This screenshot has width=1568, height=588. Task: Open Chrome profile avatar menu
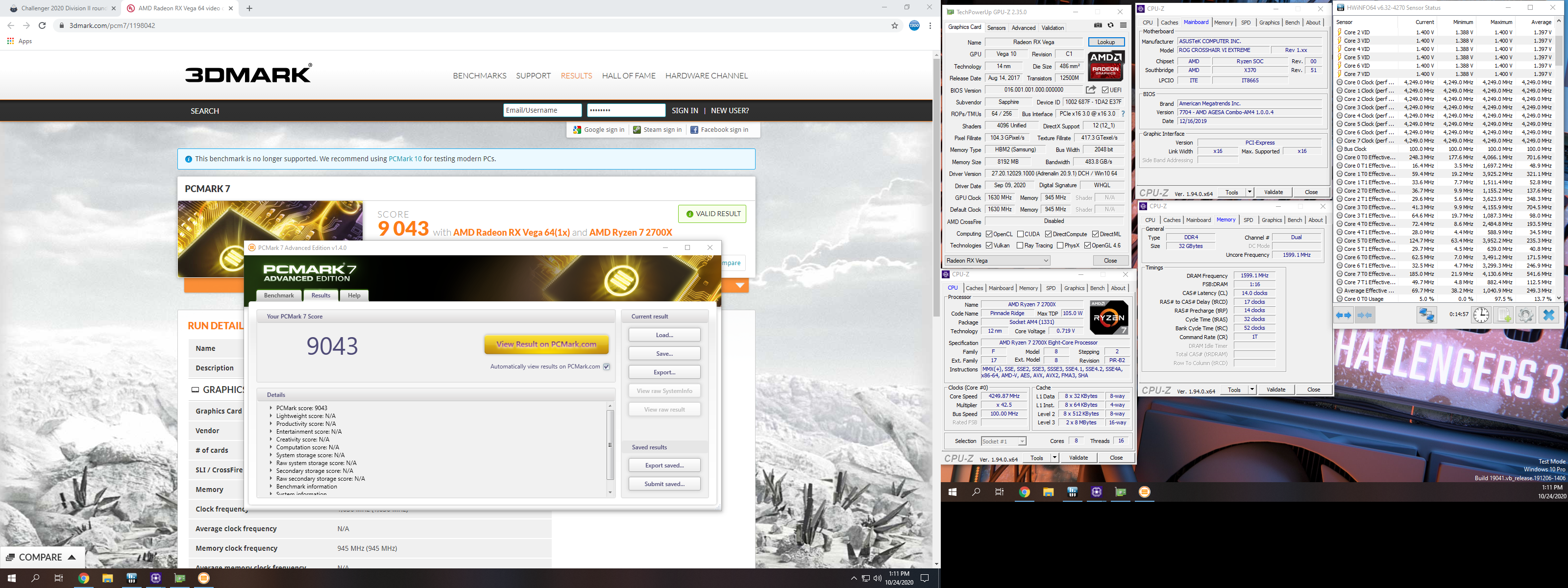(x=914, y=25)
